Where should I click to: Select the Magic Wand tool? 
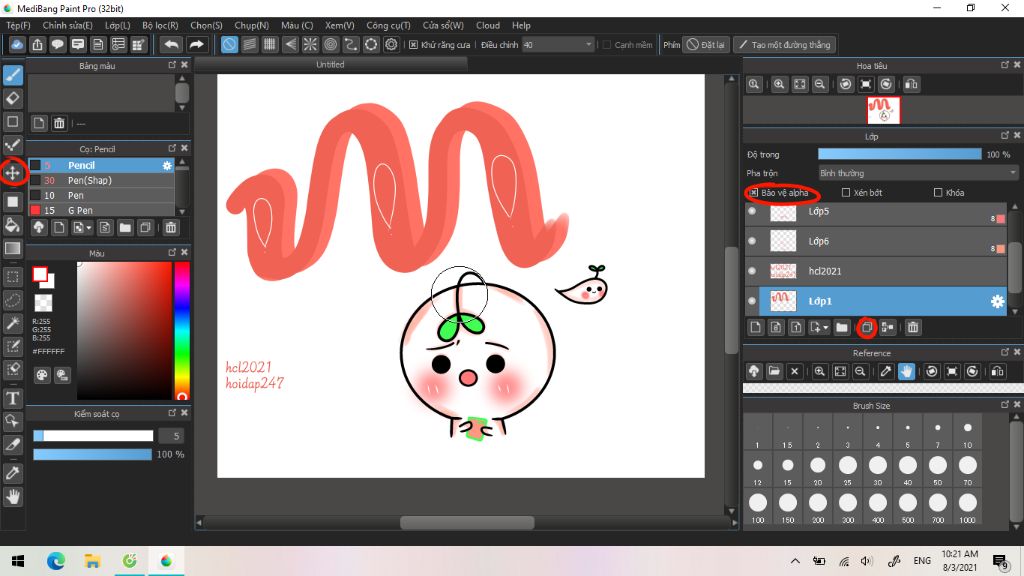pyautogui.click(x=13, y=323)
